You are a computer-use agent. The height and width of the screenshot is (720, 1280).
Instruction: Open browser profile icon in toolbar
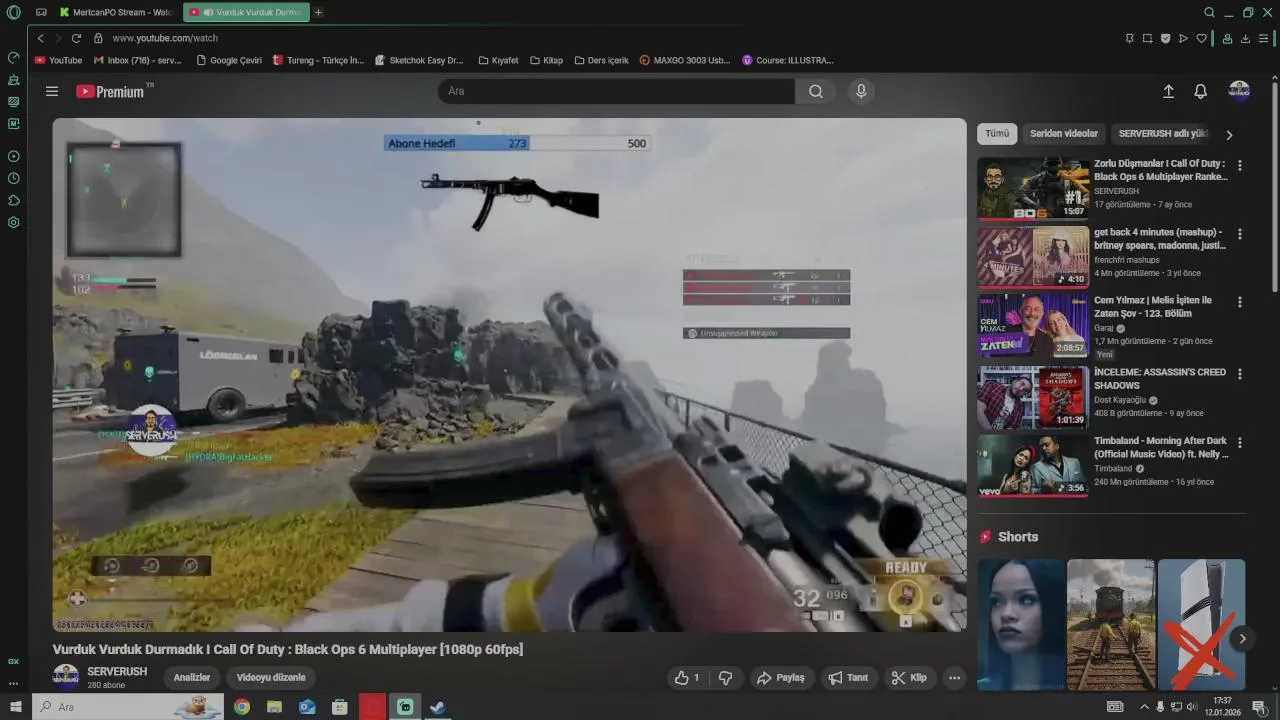tap(1227, 38)
